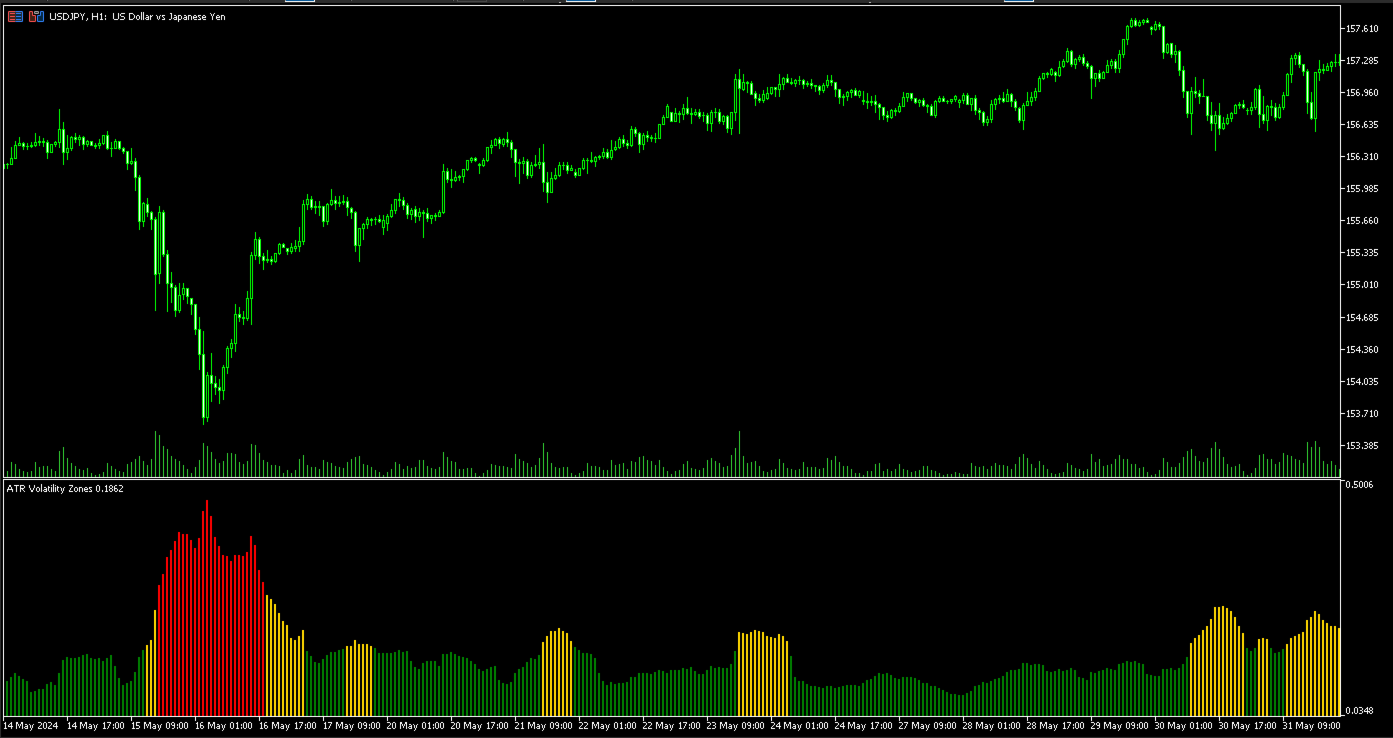Click the 22 May 01:00 time label

[610, 725]
